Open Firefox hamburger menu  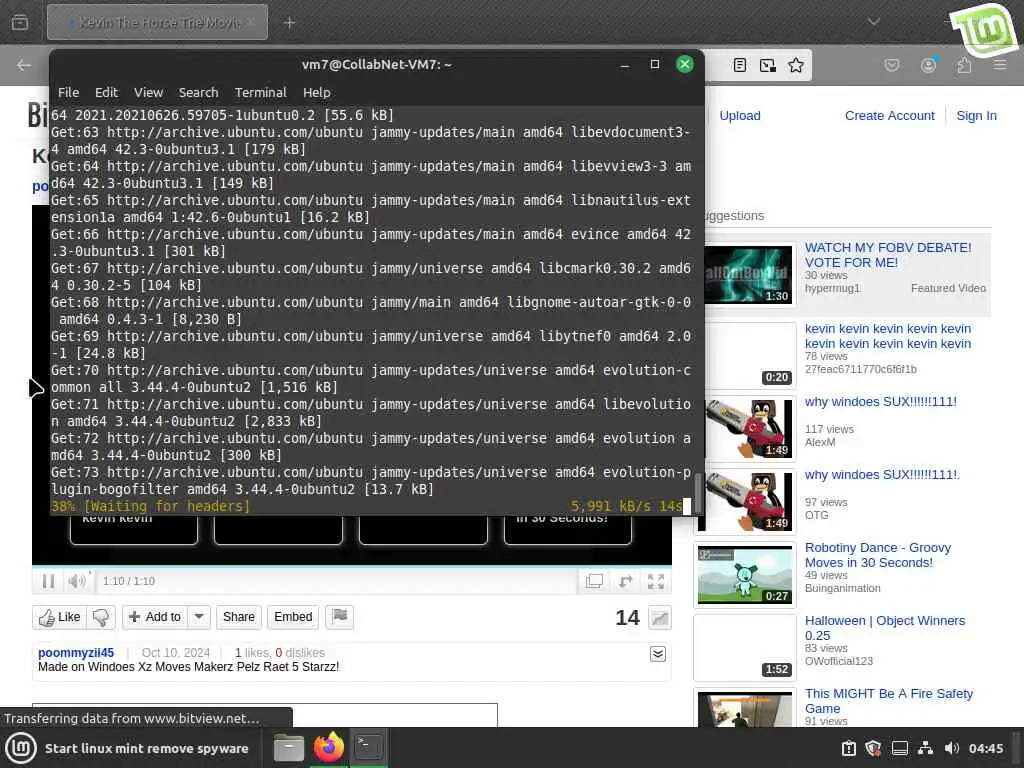(x=1000, y=65)
